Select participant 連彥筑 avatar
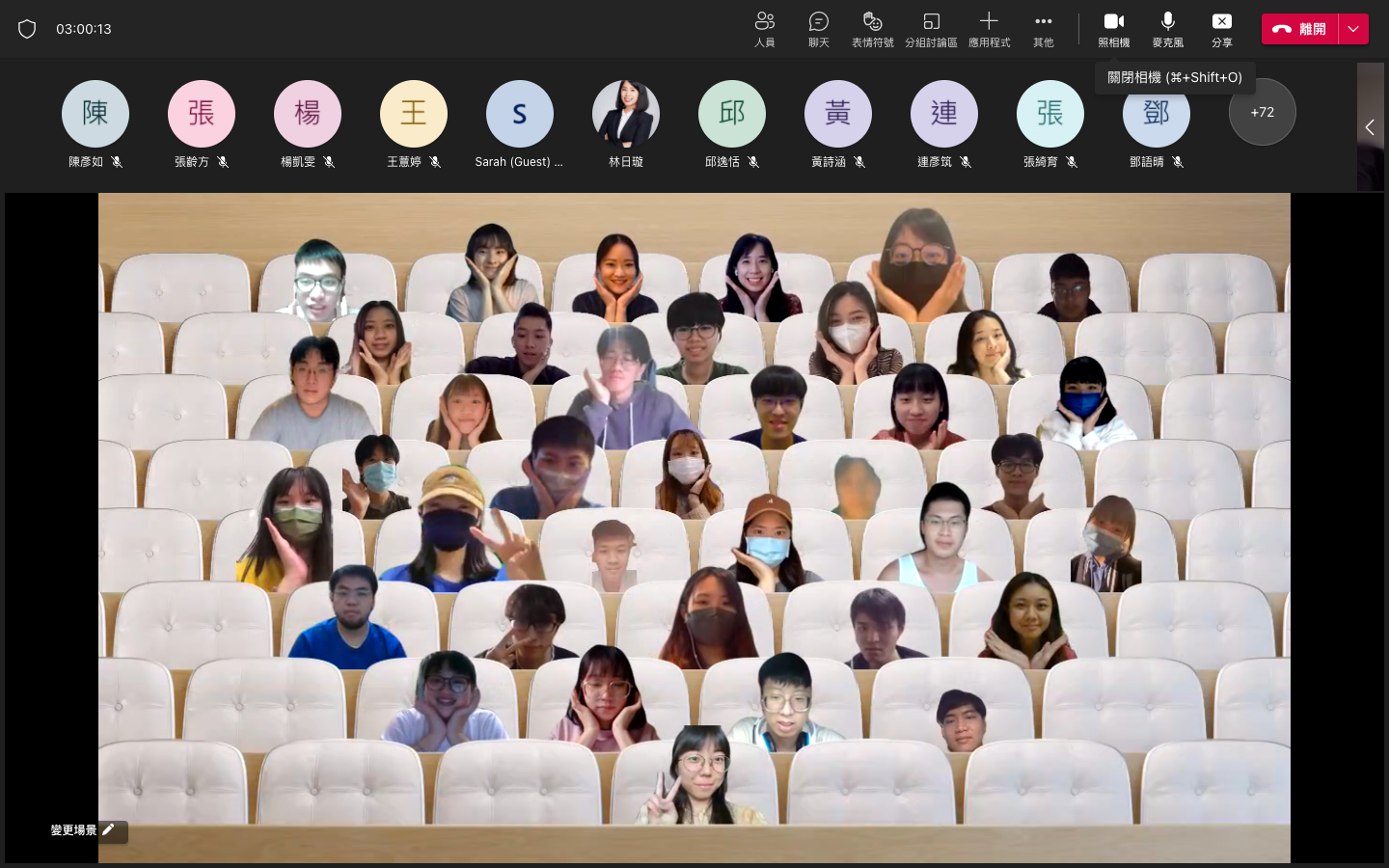 [944, 114]
